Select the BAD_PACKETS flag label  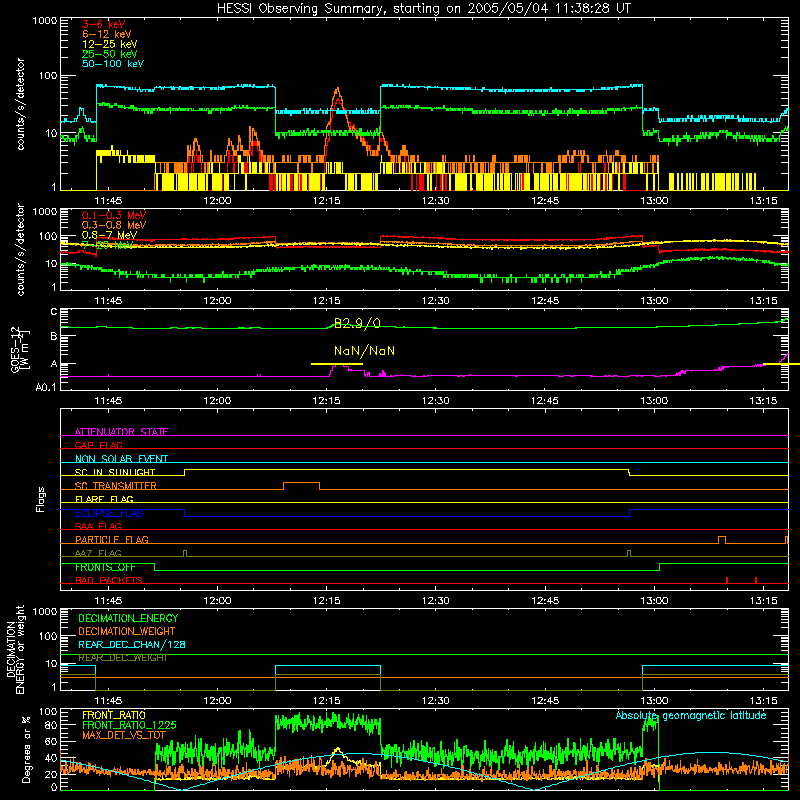coord(109,580)
